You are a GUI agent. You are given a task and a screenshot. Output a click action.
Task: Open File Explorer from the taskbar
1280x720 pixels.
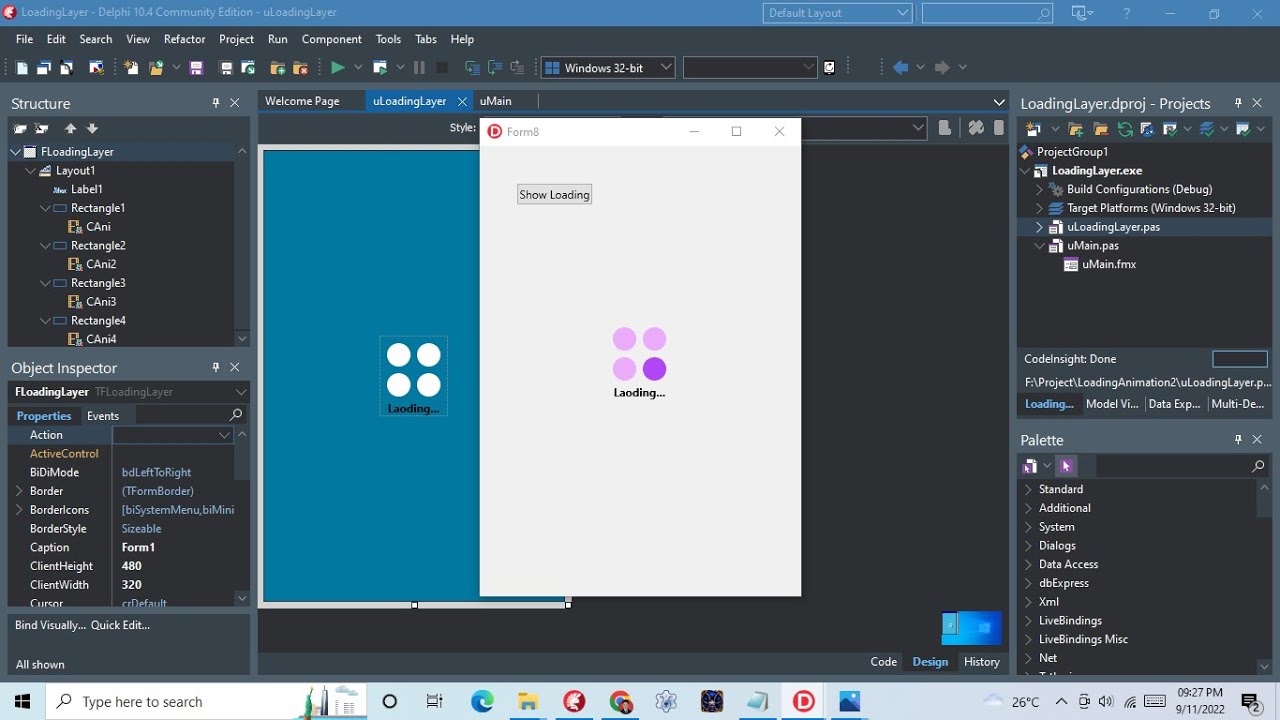[x=528, y=702]
